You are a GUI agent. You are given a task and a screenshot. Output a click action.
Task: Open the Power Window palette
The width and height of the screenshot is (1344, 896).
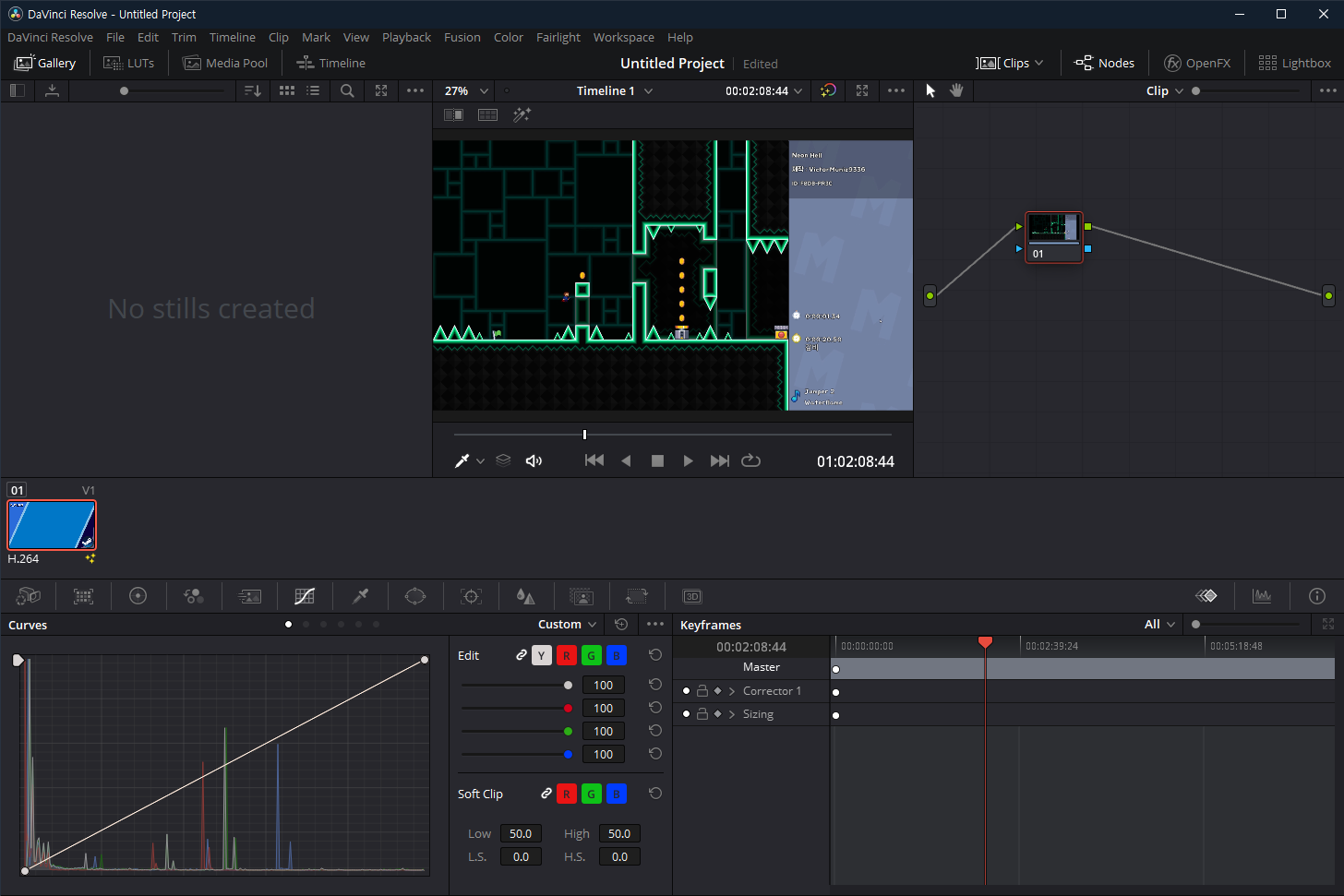[415, 596]
